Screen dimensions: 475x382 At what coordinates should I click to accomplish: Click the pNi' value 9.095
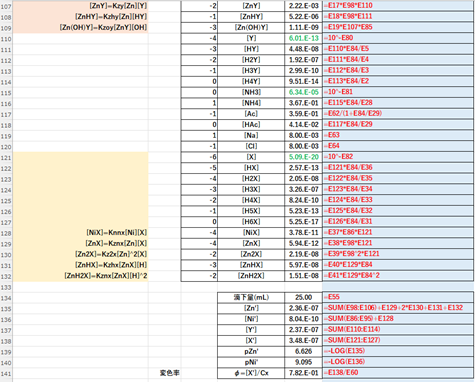tap(303, 362)
